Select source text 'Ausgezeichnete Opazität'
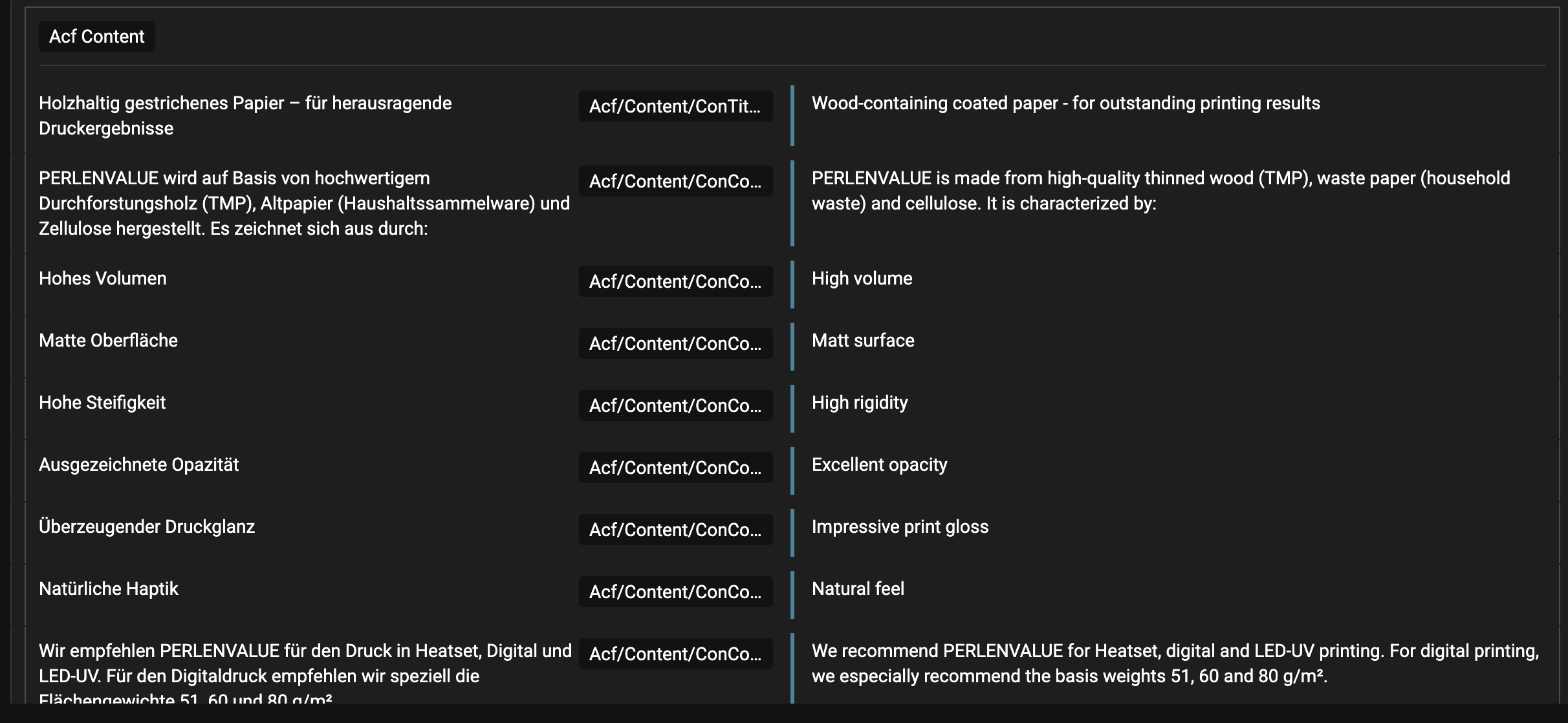Image resolution: width=1568 pixels, height=723 pixels. [x=139, y=464]
